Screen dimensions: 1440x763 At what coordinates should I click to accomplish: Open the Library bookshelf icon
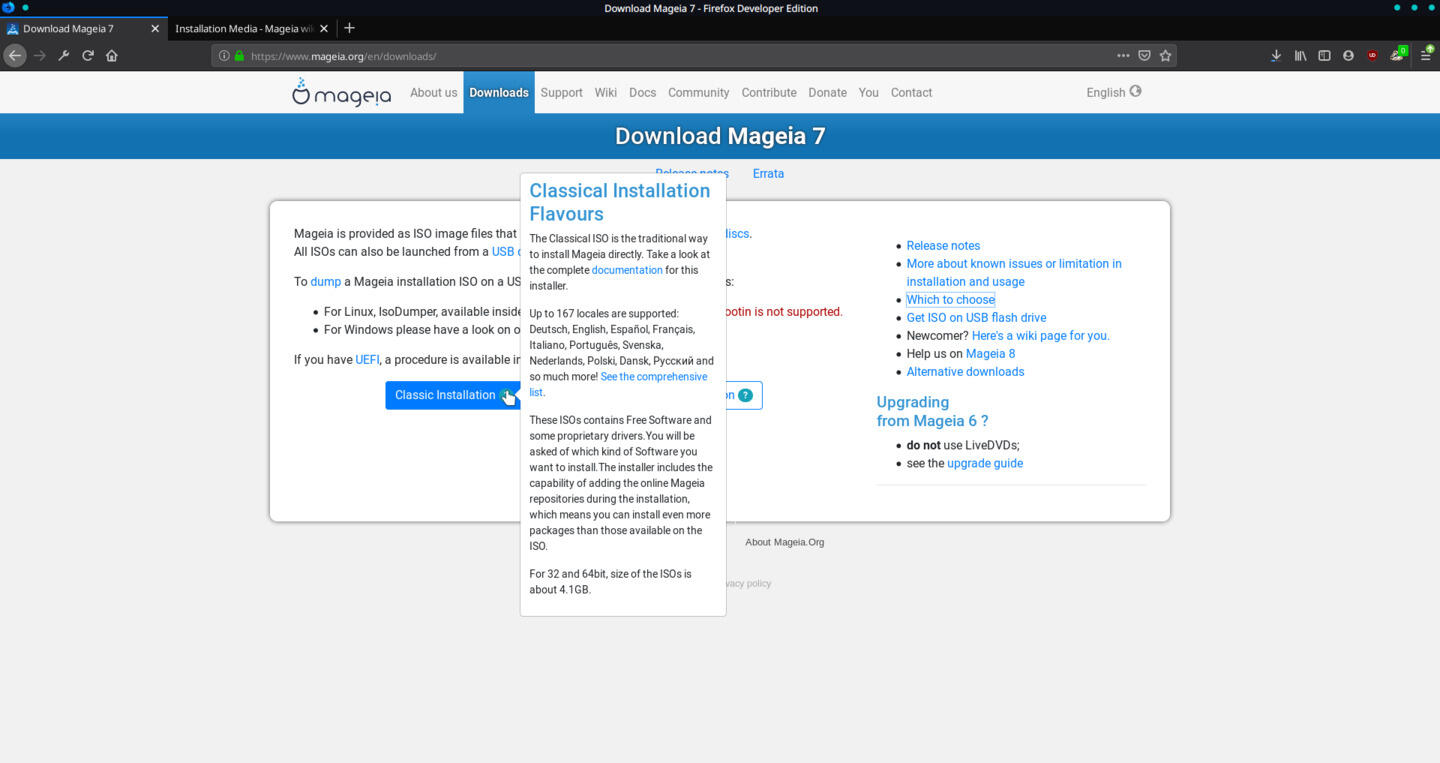pos(1300,56)
